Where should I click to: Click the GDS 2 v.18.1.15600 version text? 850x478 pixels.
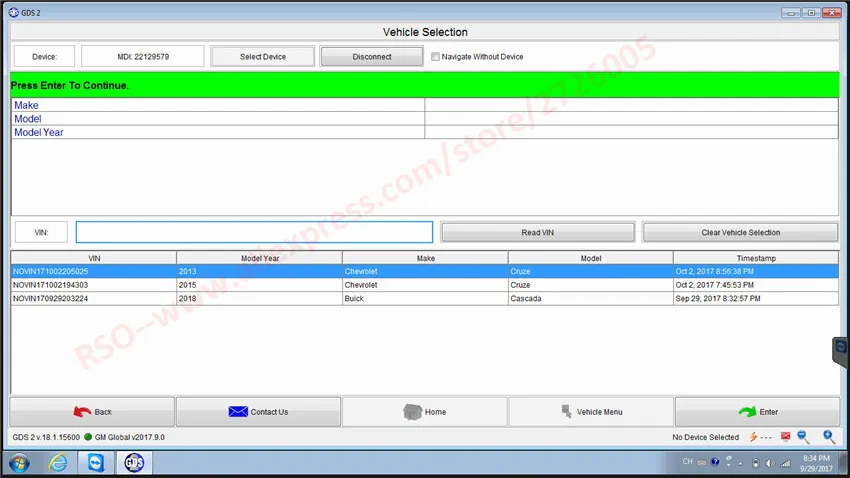(x=46, y=437)
